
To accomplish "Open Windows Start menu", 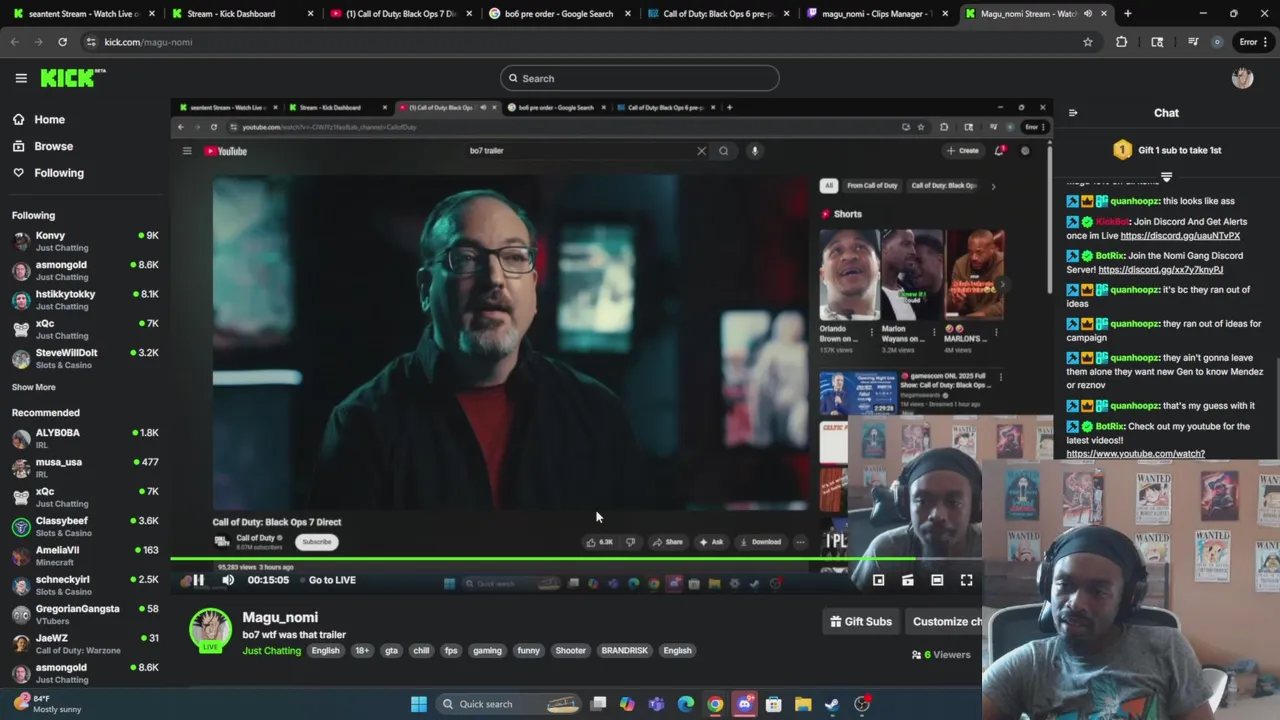I will [419, 704].
